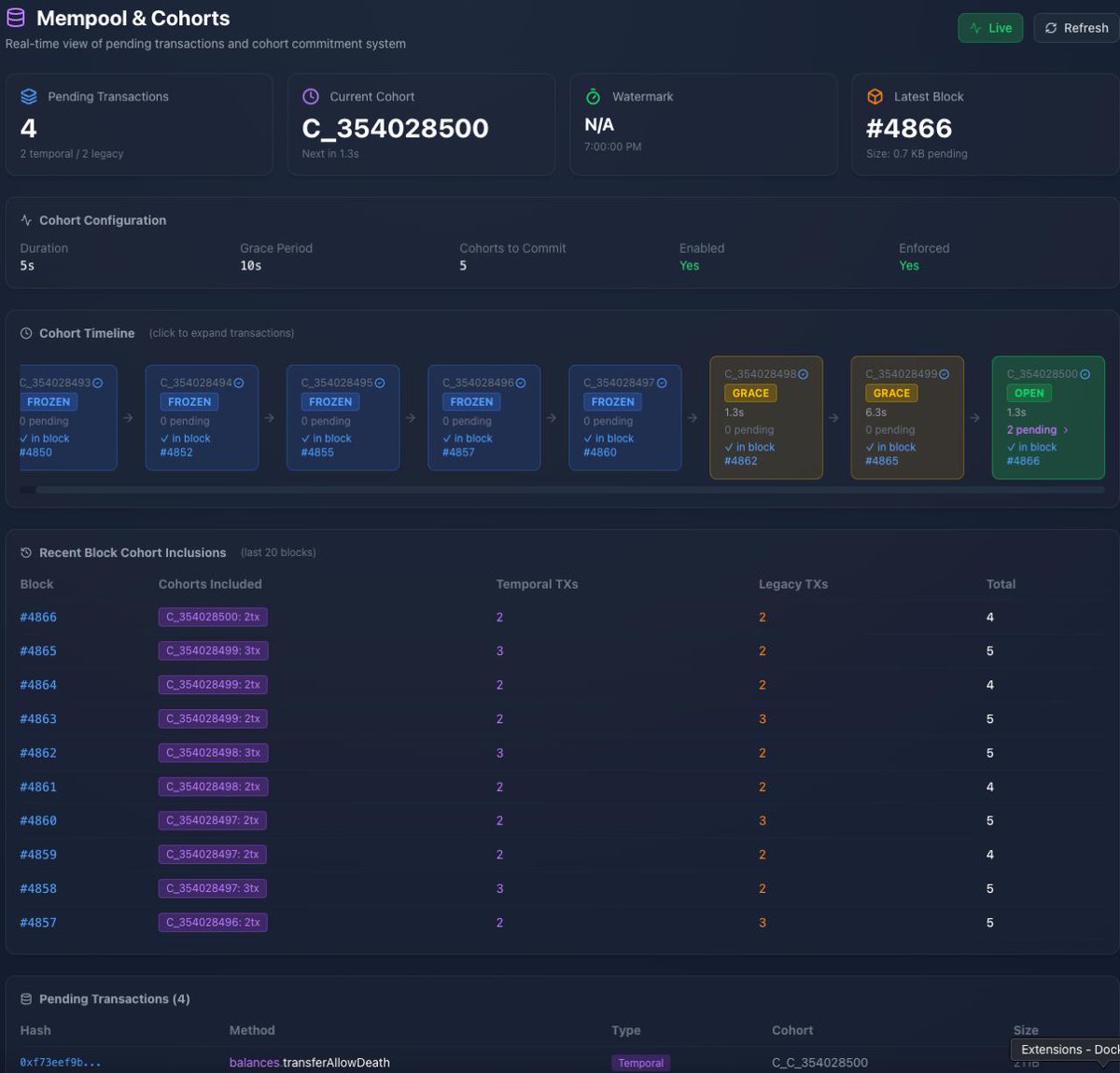The image size is (1120, 1073).
Task: Click the Pending Transactions database icon at bottom
Action: pyautogui.click(x=26, y=998)
